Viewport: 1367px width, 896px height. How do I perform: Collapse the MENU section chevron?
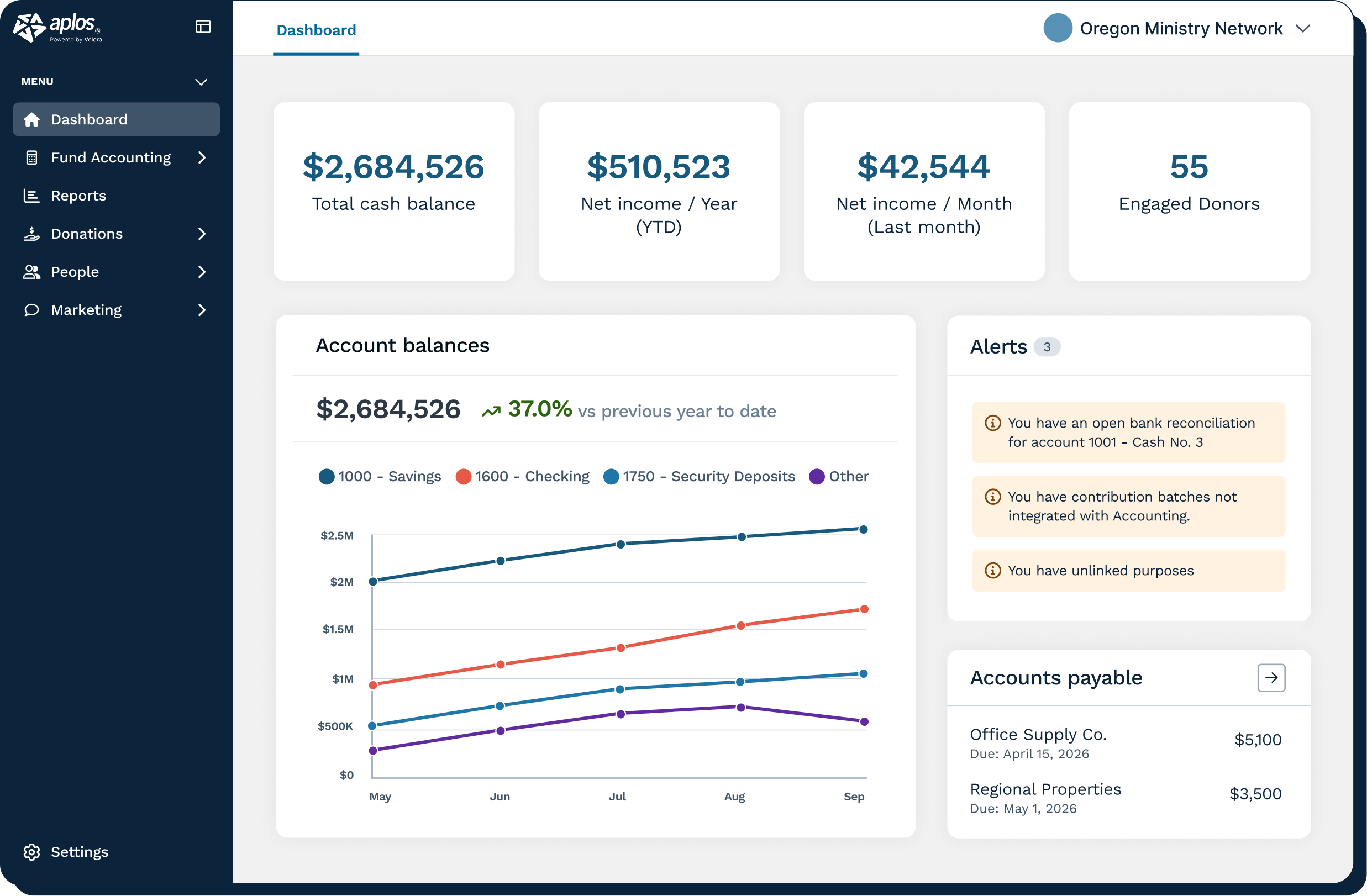tap(201, 82)
